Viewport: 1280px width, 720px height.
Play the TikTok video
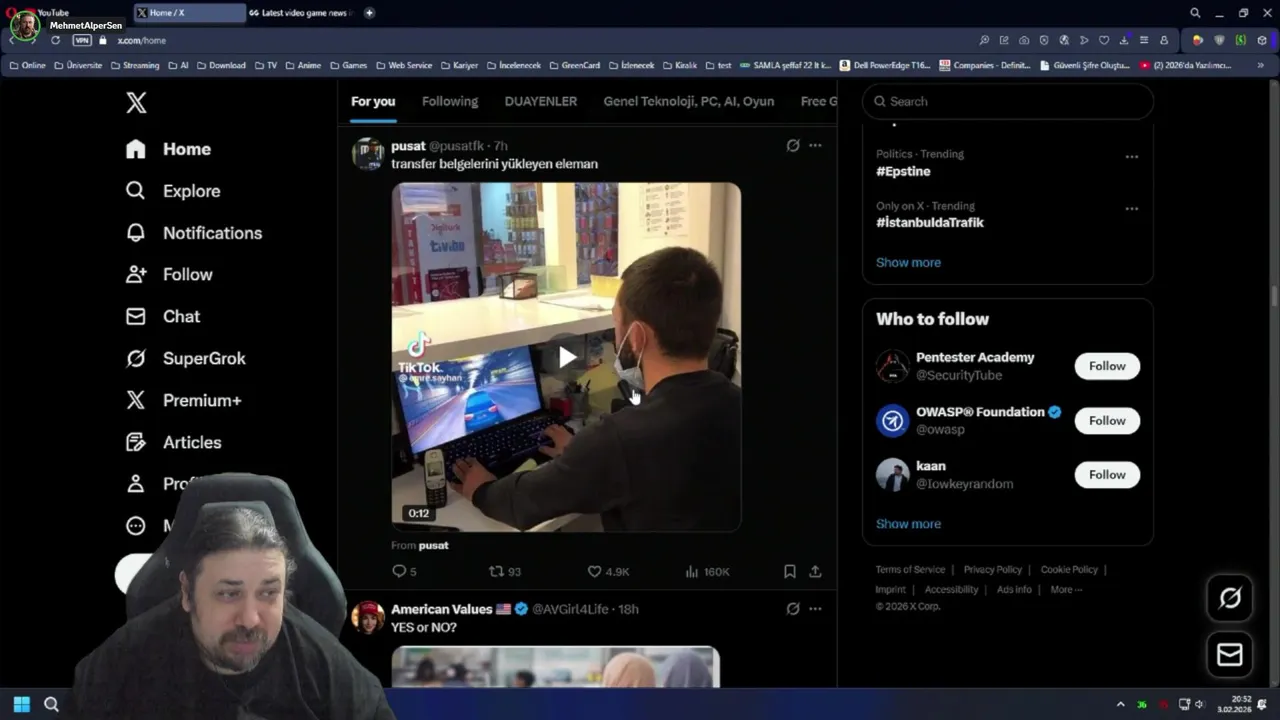pos(566,357)
